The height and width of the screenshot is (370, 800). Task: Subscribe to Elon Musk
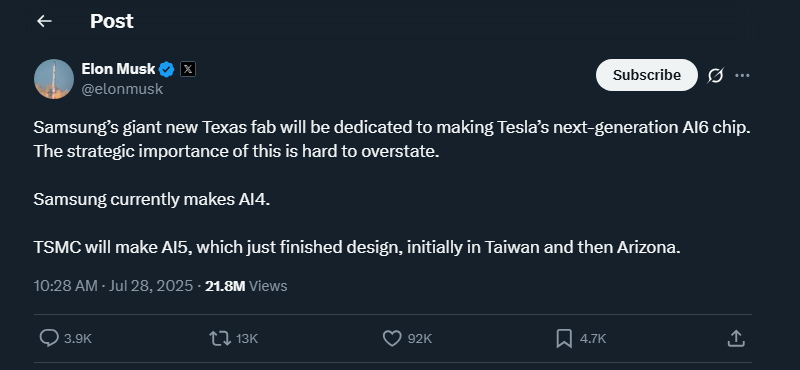coord(646,75)
